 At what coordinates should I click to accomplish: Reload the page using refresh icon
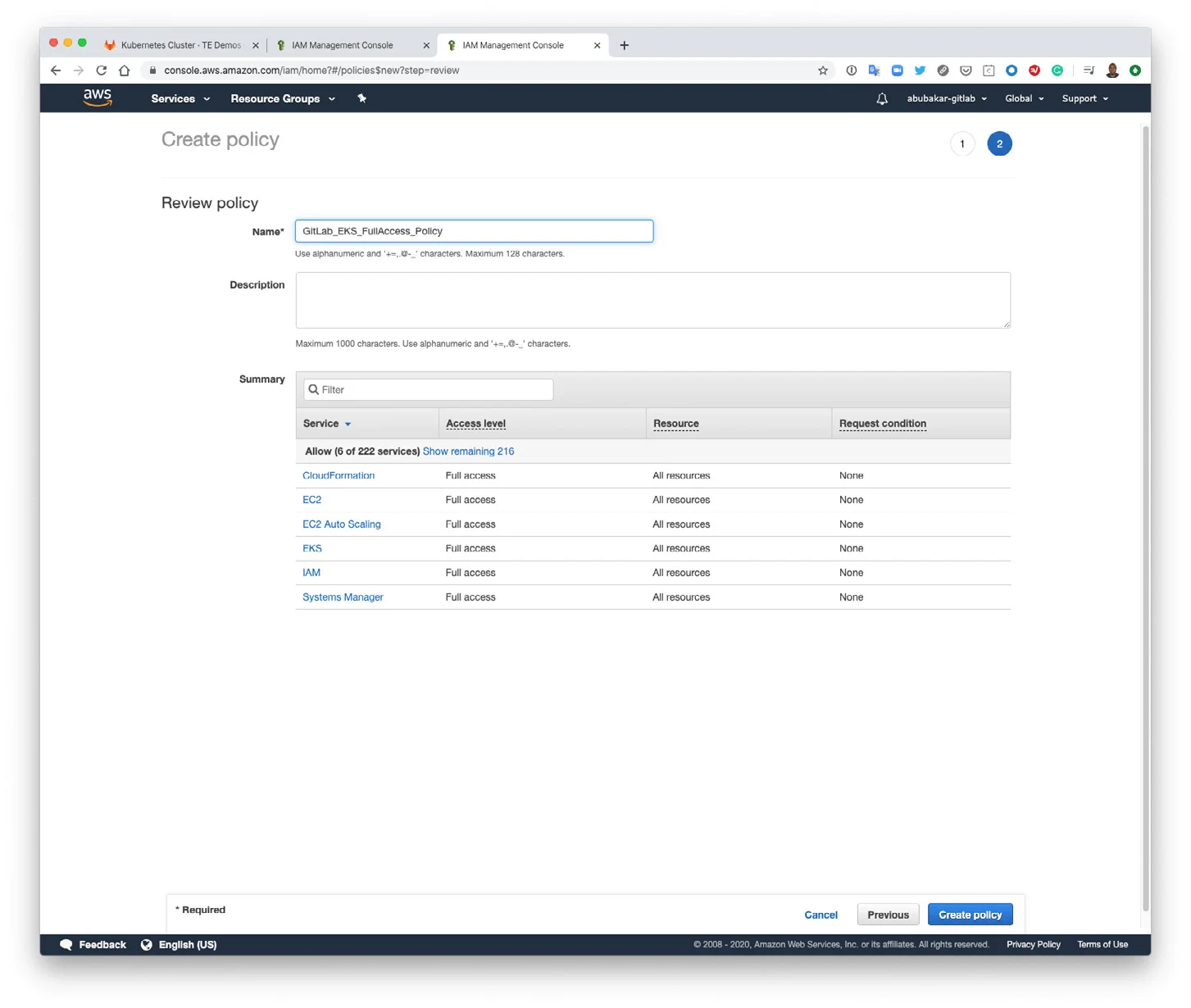102,70
